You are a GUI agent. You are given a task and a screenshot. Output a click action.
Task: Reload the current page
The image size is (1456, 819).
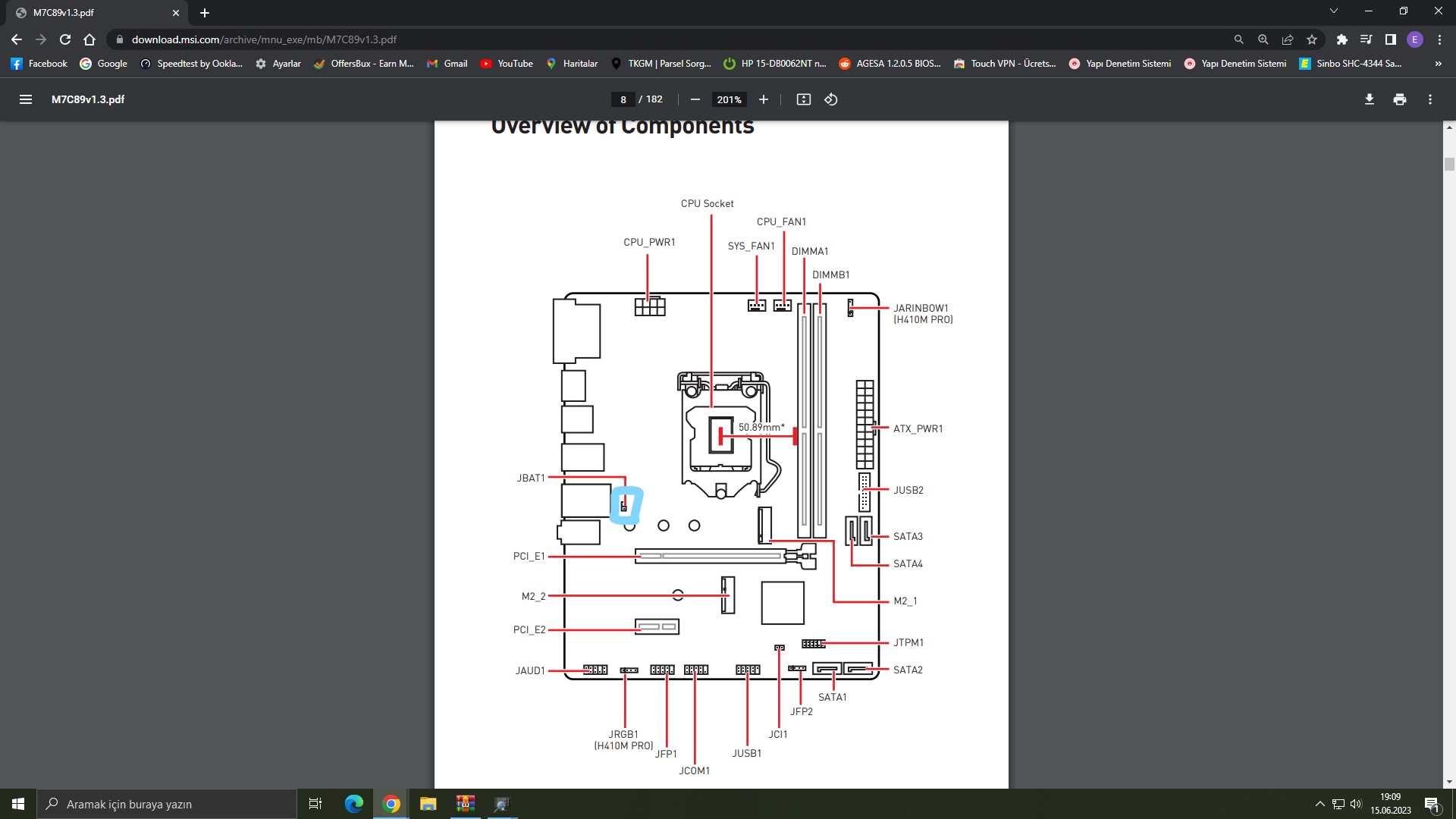[x=65, y=39]
